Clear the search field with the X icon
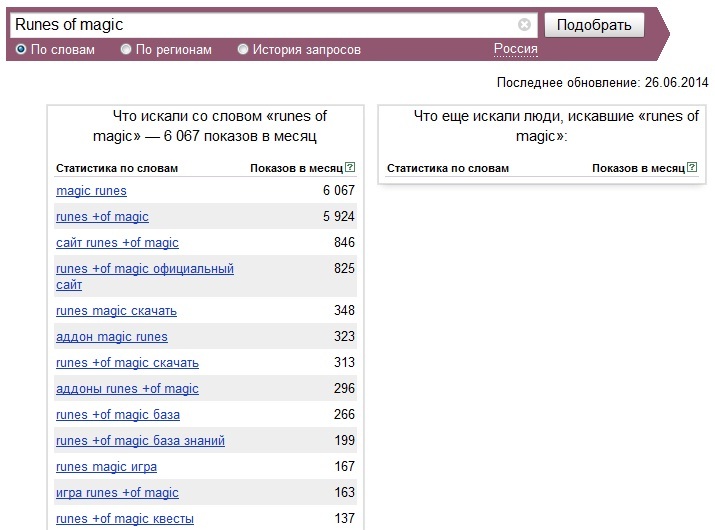 pos(524,25)
